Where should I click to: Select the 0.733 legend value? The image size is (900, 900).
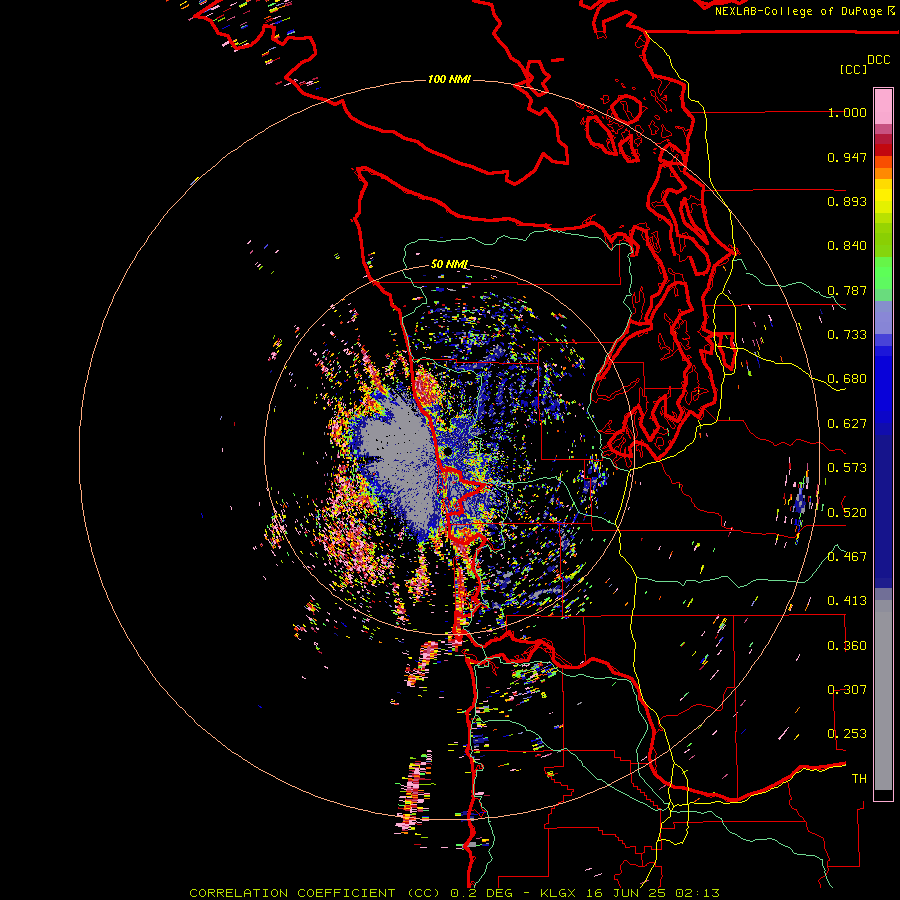point(847,335)
